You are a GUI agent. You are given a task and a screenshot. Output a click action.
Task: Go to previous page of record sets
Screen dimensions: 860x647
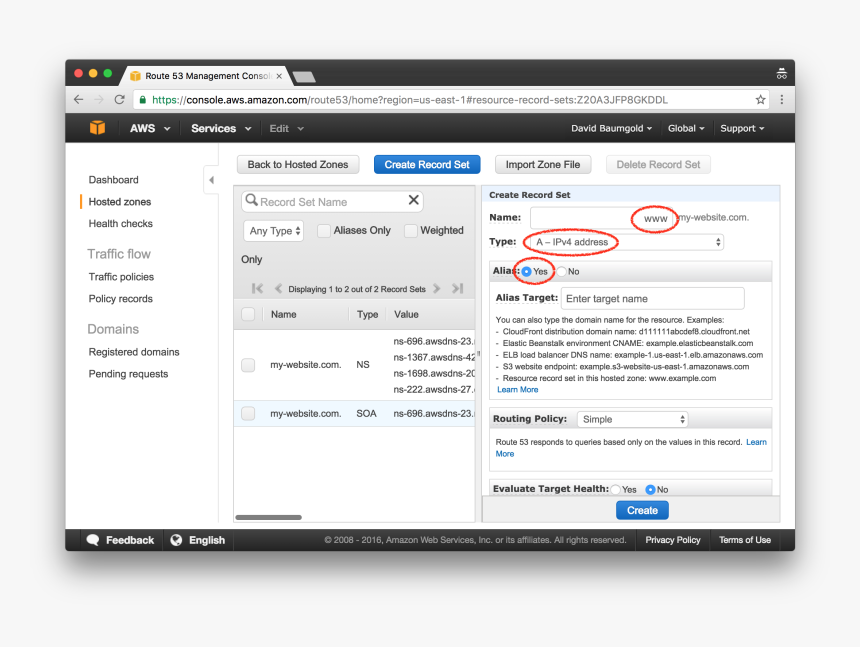click(x=278, y=288)
